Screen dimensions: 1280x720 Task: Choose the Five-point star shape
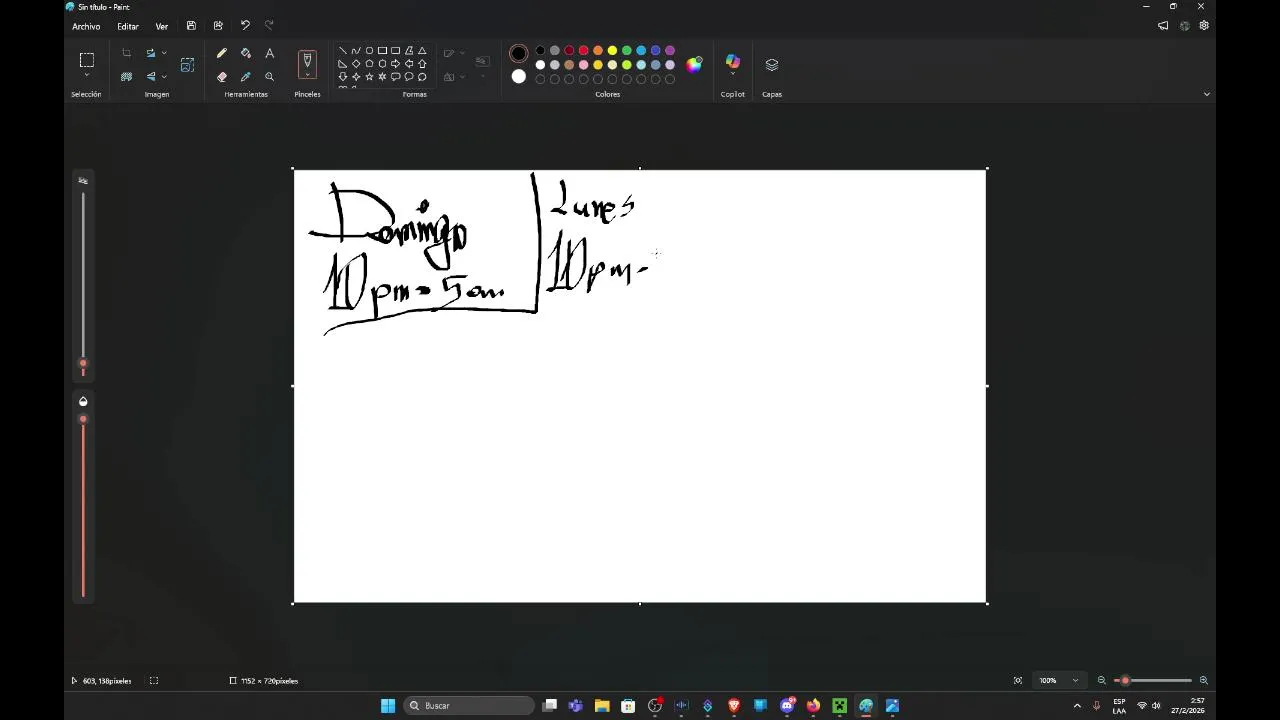[x=369, y=76]
